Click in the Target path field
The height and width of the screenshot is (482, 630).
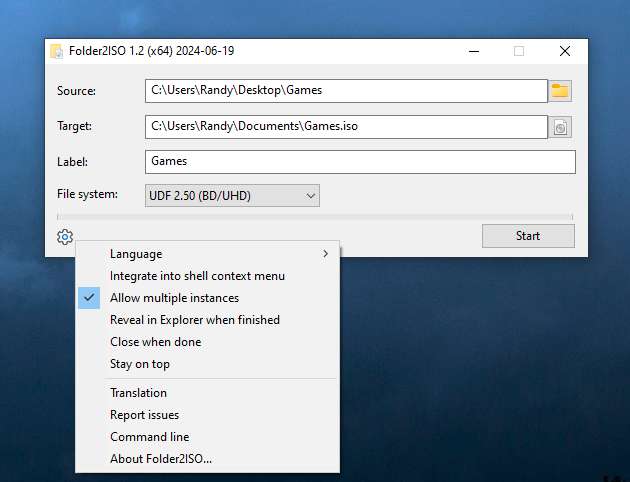(x=346, y=127)
